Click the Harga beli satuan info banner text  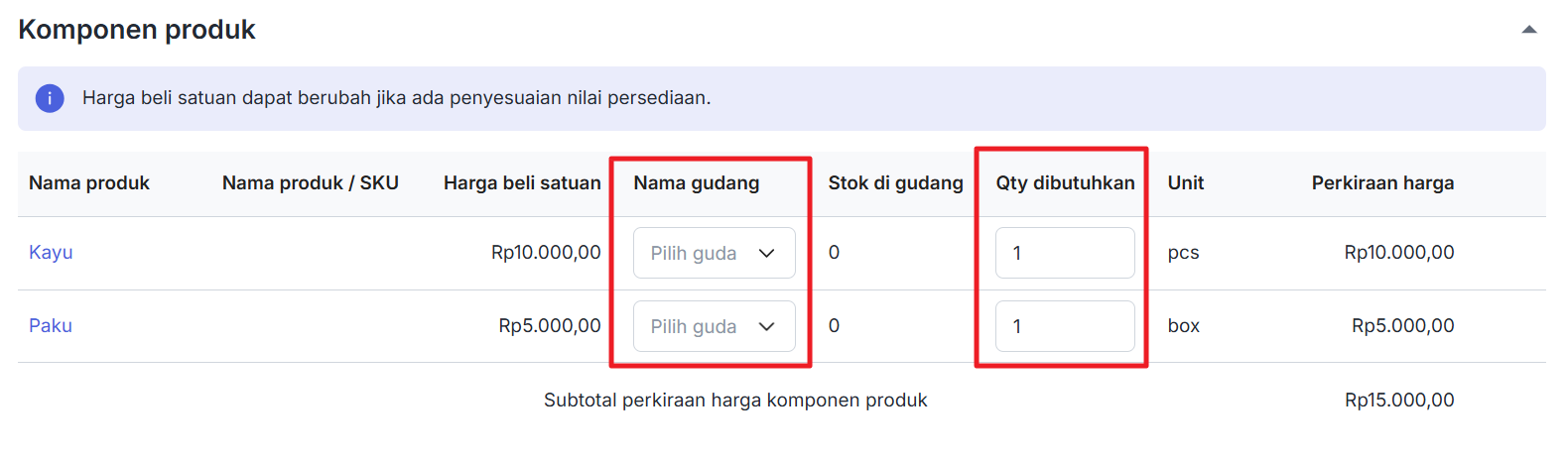(396, 98)
